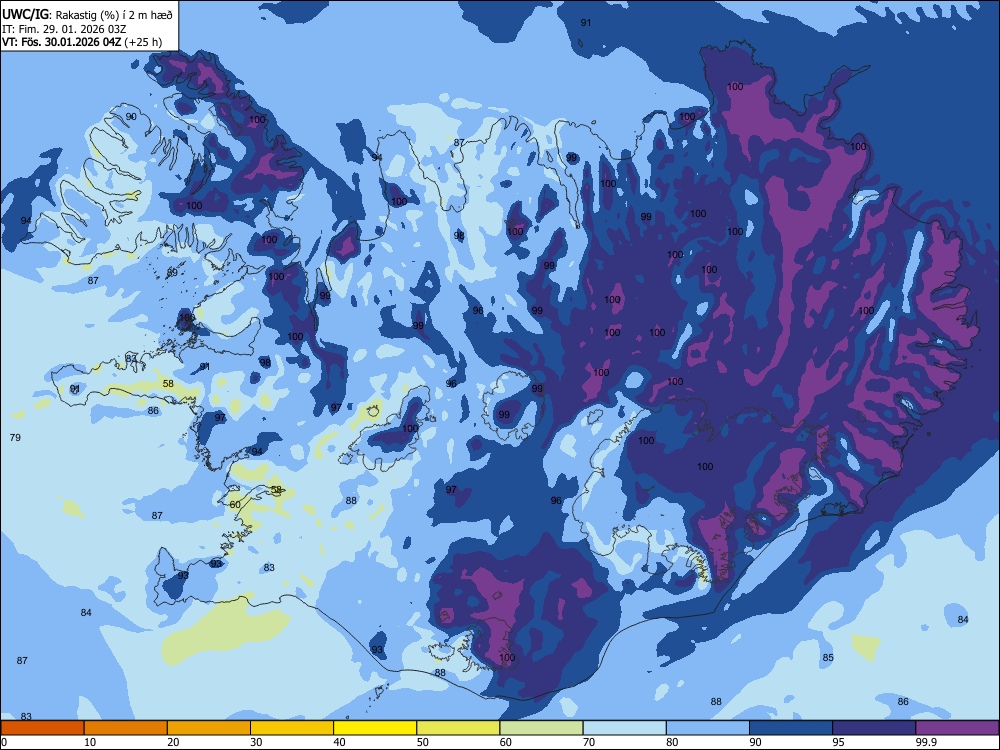Click the initial time line "IT: Fim. 29. 01. 2026 03Z"
1000x750 pixels.
coord(64,29)
